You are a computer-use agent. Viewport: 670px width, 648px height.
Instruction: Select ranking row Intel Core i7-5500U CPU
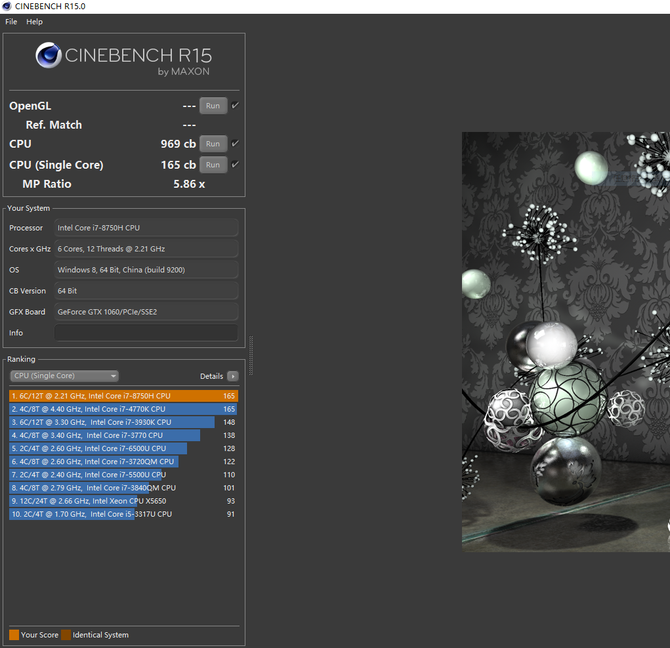tap(123, 475)
